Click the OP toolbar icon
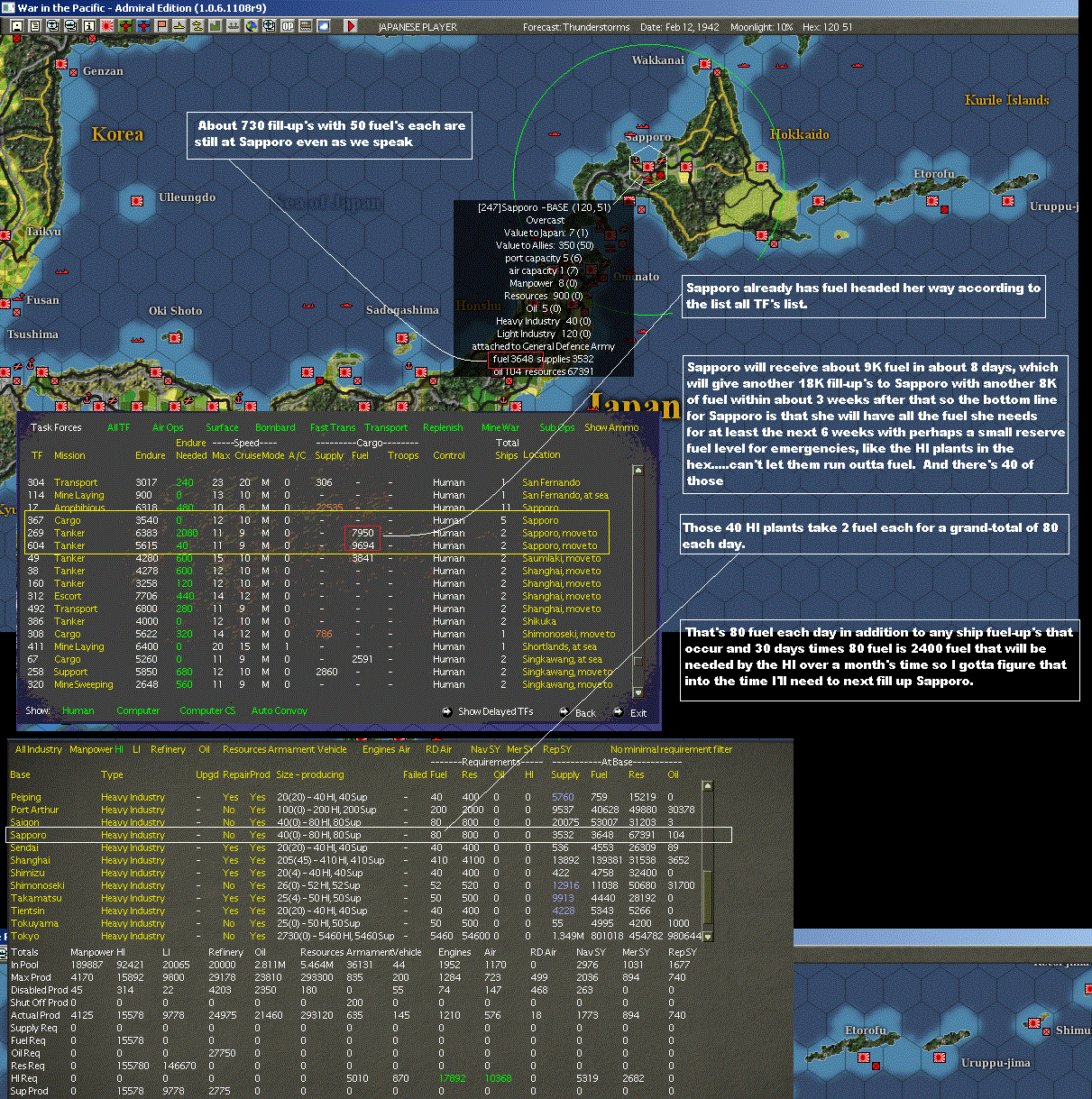Screen dimensions: 1092x1099 (287, 26)
